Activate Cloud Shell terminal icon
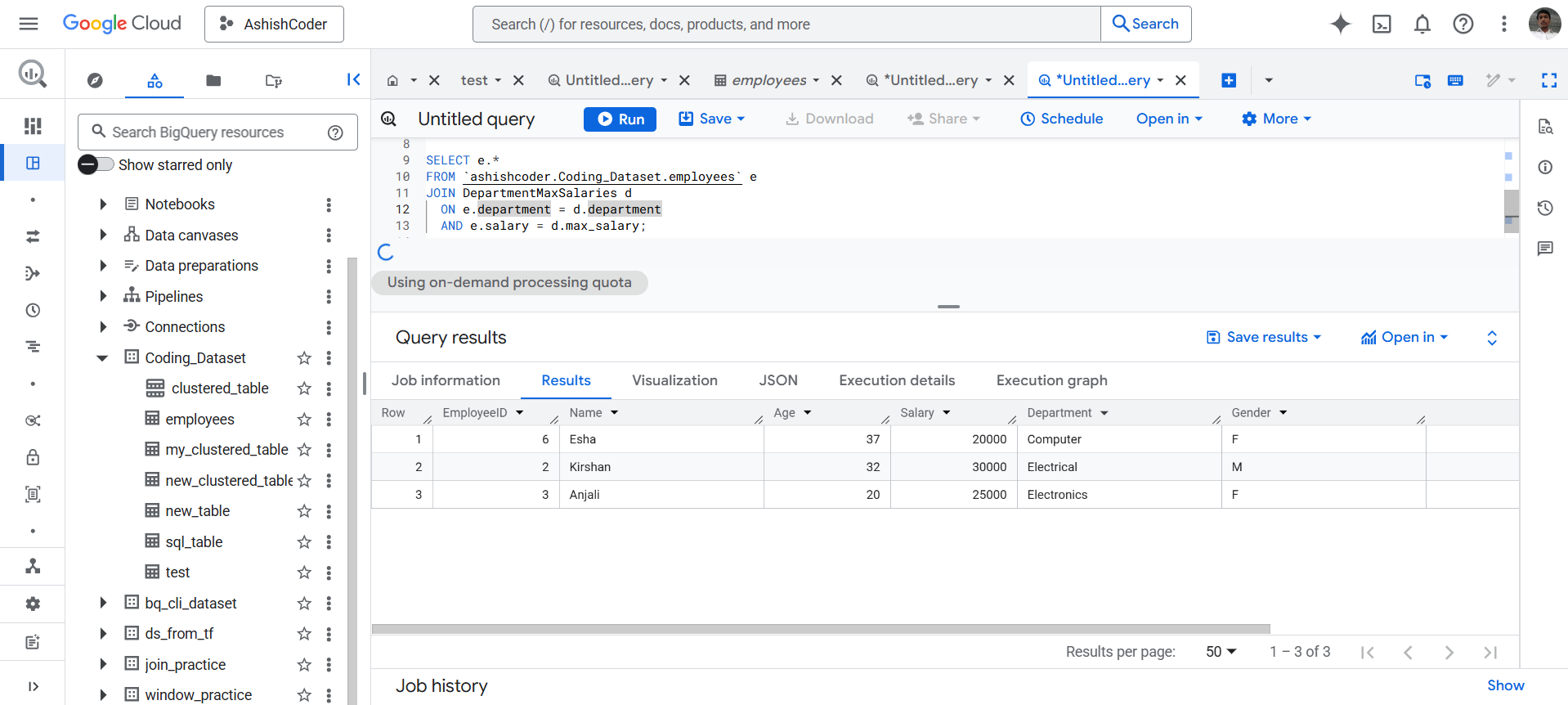The height and width of the screenshot is (705, 1568). click(1382, 24)
